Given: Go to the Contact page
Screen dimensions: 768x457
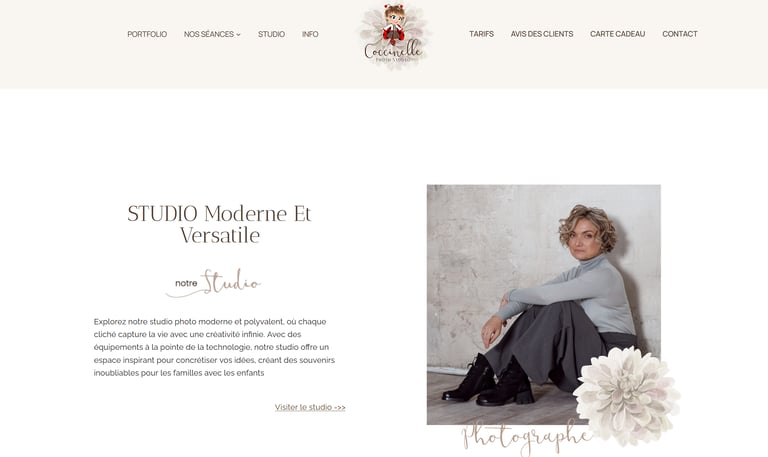Looking at the screenshot, I should point(680,34).
